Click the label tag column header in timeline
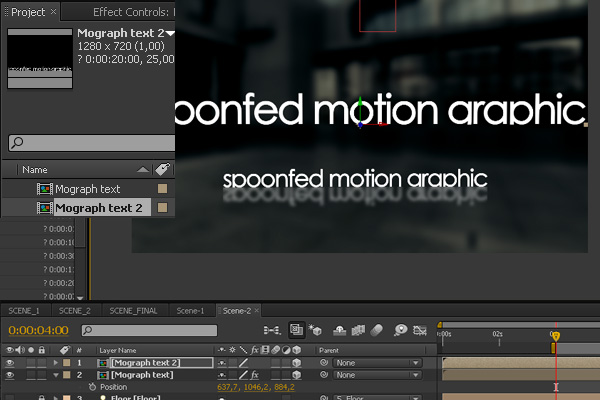The image size is (600, 400). pyautogui.click(x=64, y=350)
